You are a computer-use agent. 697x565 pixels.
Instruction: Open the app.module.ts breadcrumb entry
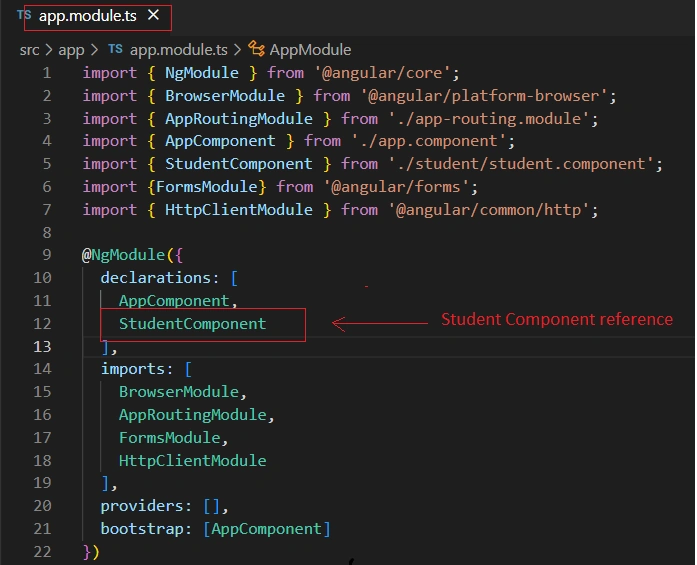(x=179, y=50)
